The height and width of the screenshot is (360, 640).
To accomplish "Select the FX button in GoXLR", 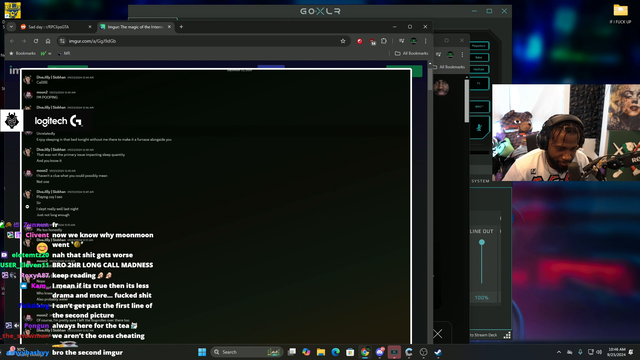I will 479,84.
